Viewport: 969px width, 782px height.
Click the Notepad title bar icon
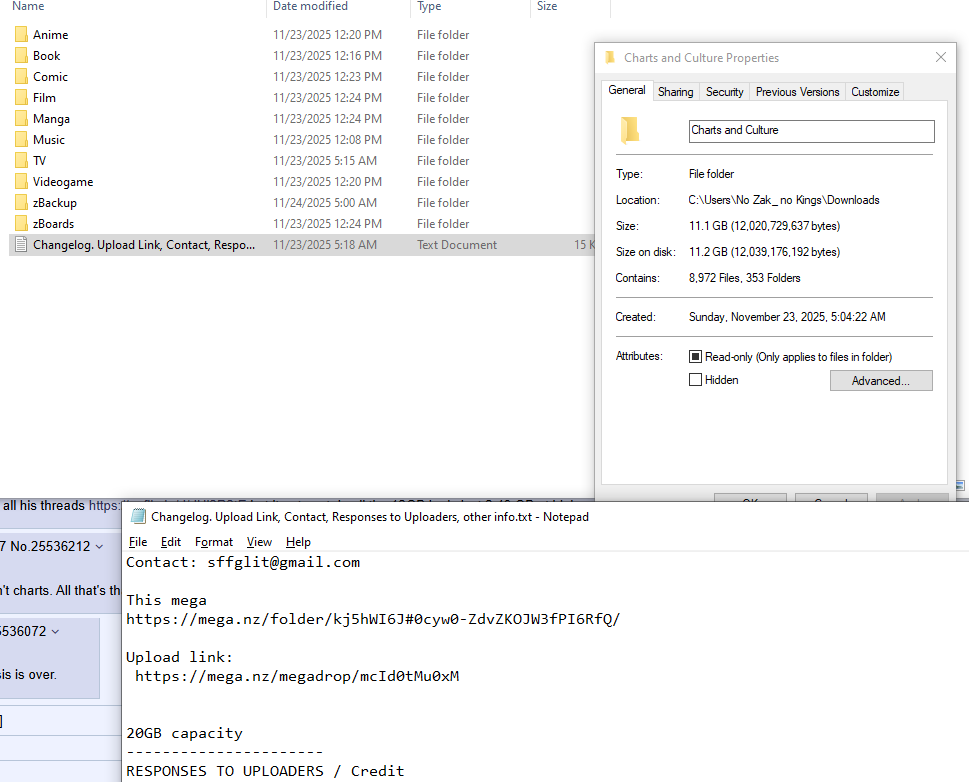coord(138,517)
